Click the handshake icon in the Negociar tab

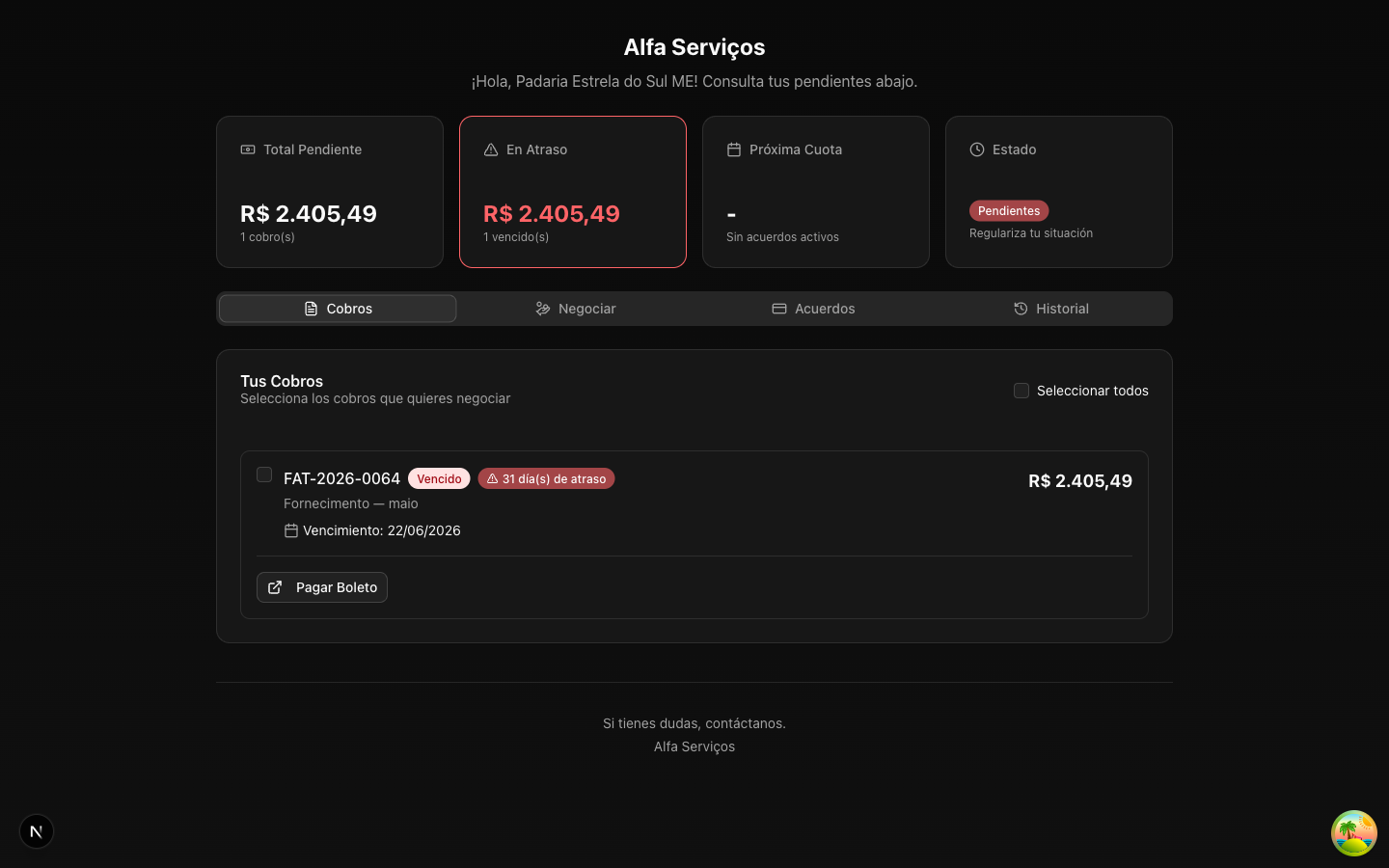[543, 309]
